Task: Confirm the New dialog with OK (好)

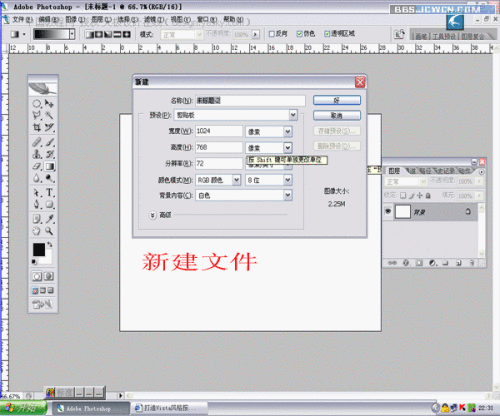Action: (x=337, y=100)
